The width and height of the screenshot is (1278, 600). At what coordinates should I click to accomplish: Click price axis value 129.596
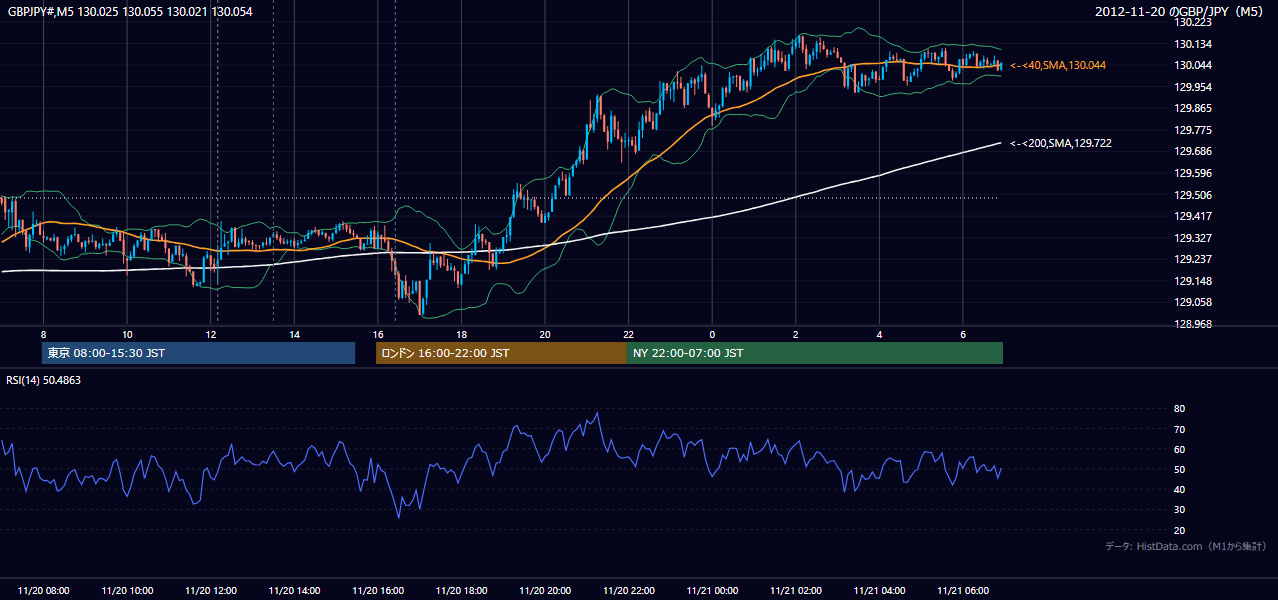[1195, 173]
